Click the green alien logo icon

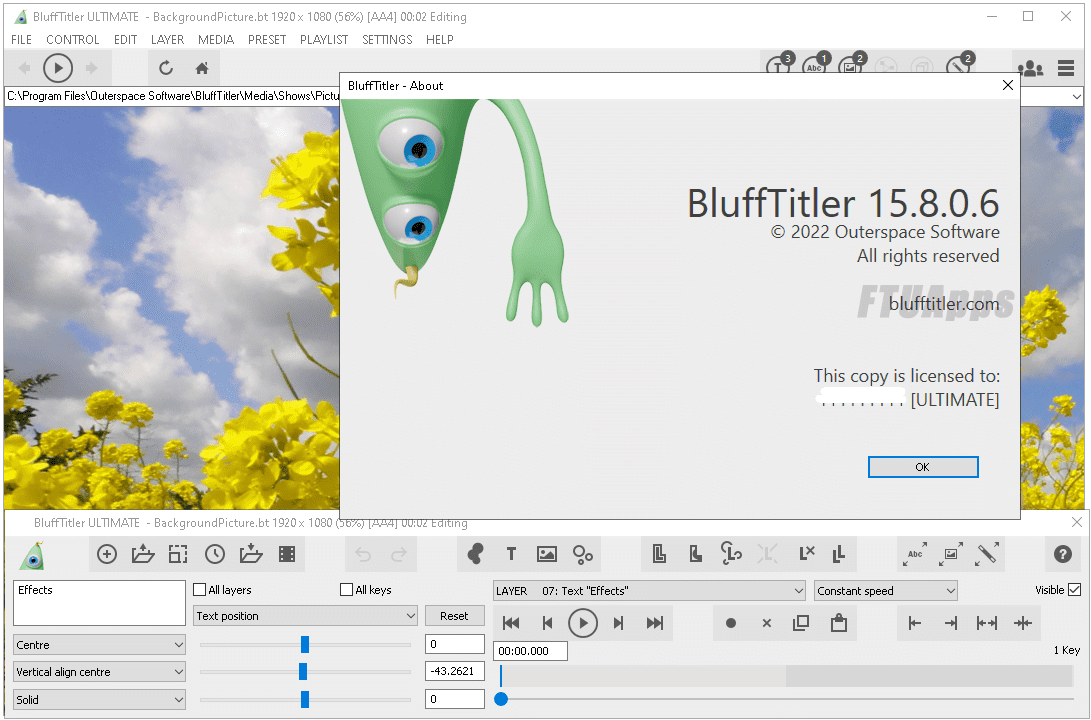[x=33, y=555]
